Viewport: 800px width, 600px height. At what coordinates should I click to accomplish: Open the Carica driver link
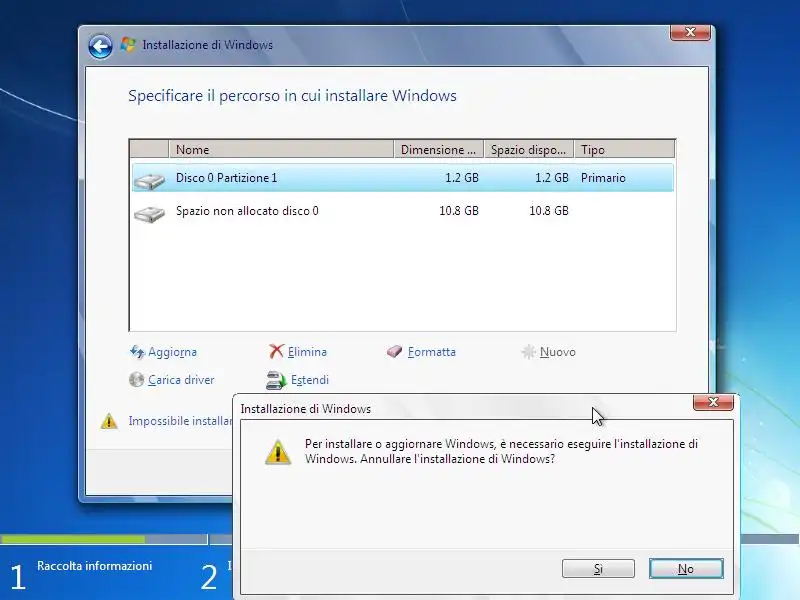pos(181,380)
